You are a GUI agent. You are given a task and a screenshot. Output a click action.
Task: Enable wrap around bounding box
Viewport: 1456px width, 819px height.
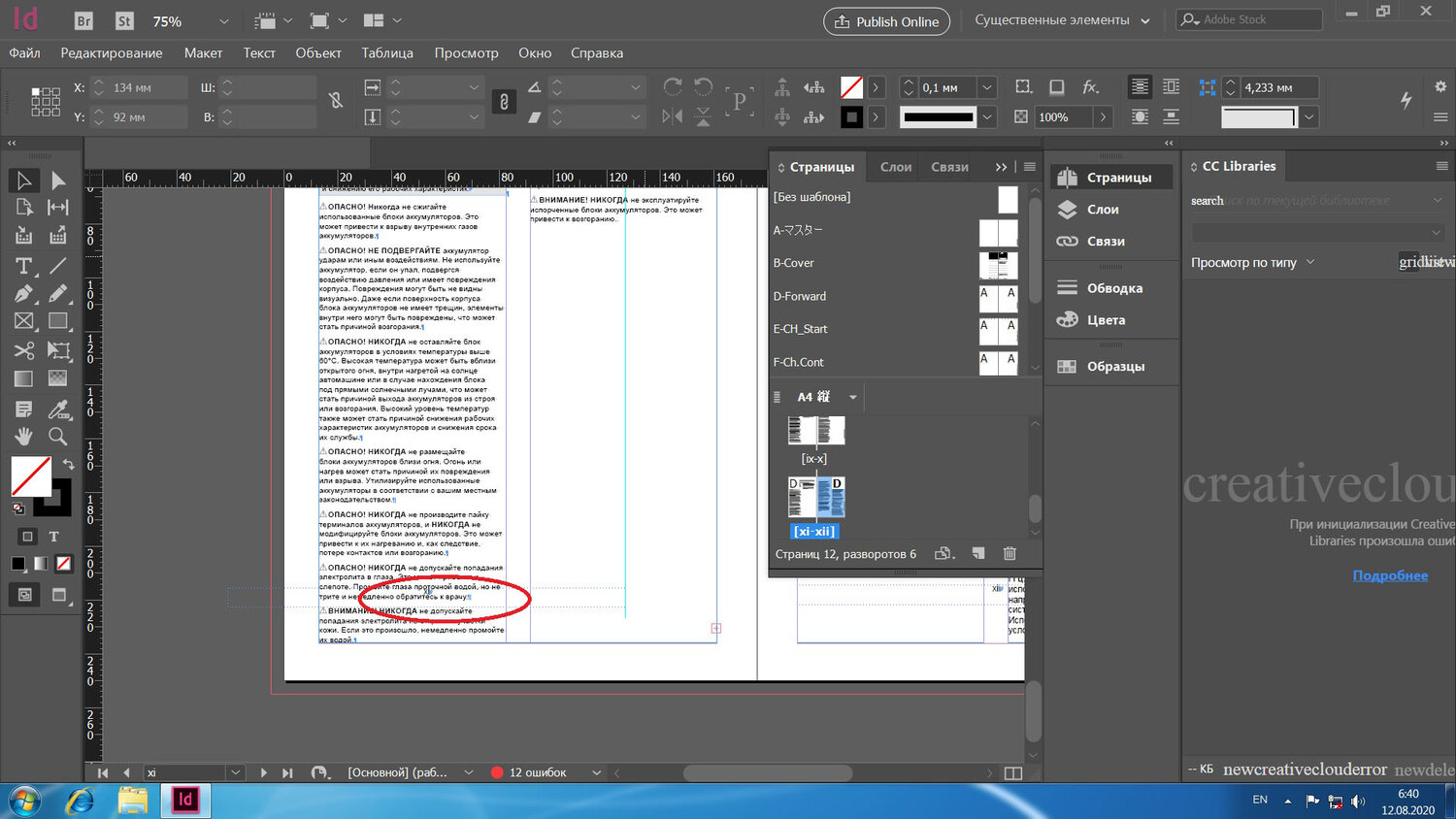(1172, 87)
